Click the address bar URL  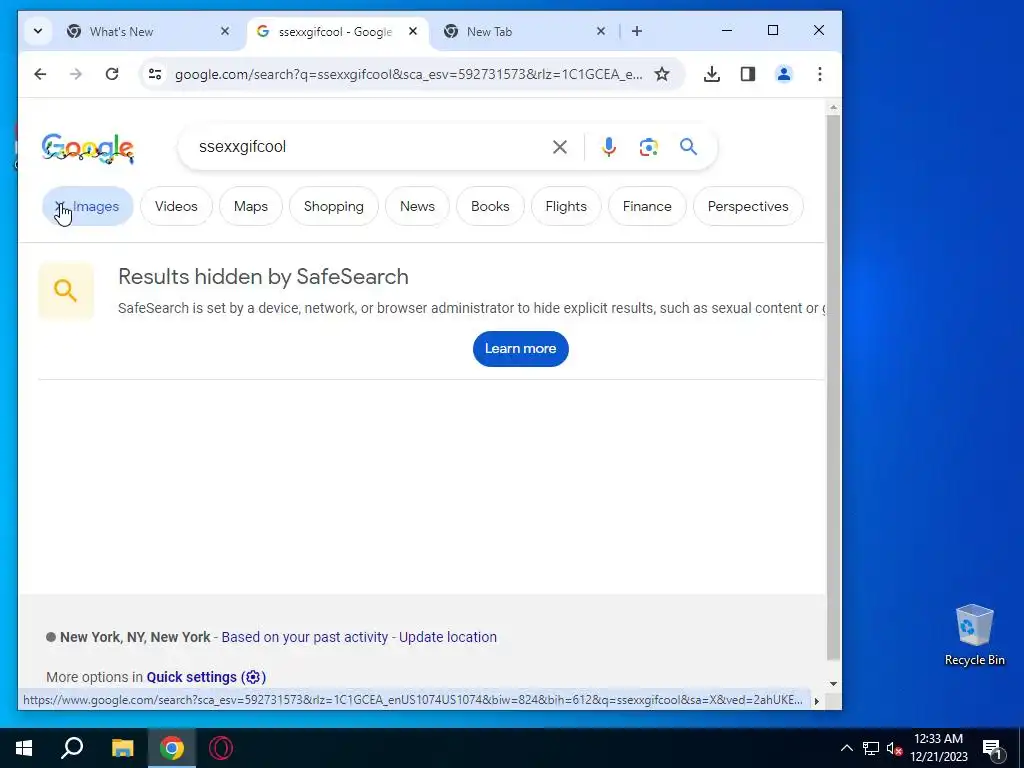(x=408, y=74)
